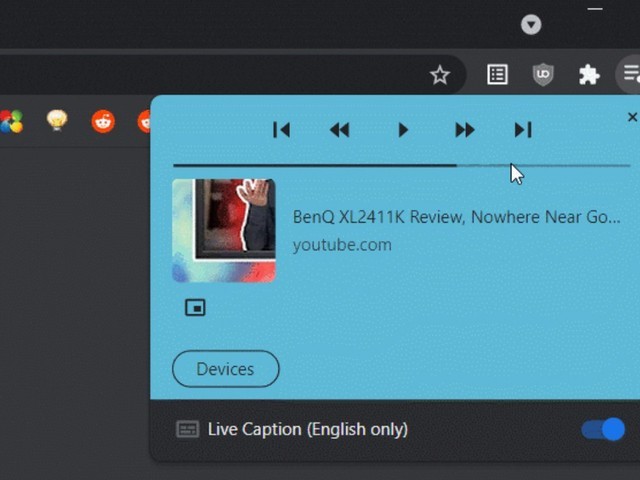This screenshot has width=640, height=480.
Task: Enter picture-in-picture mode
Action: click(195, 307)
